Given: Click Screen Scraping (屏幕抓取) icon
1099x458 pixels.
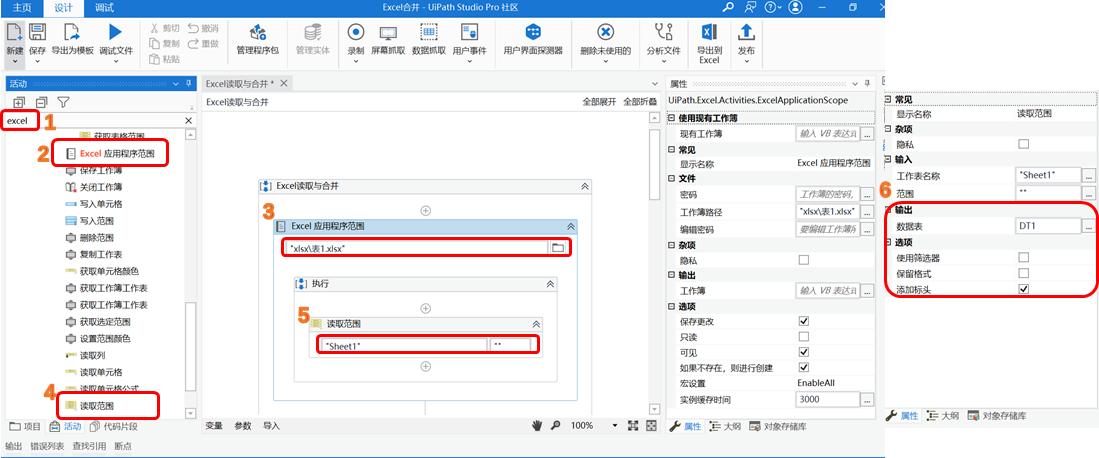Looking at the screenshot, I should pyautogui.click(x=388, y=32).
